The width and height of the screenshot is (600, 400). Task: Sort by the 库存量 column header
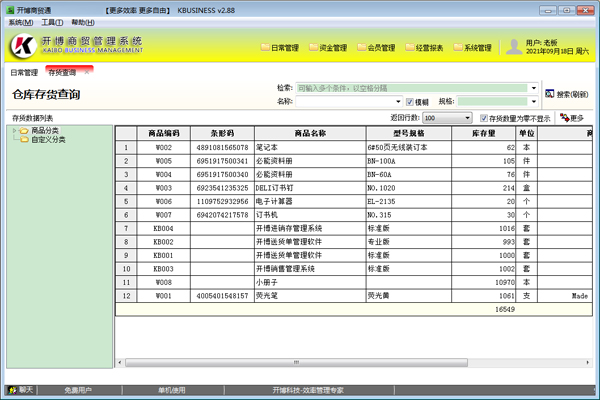click(x=483, y=133)
